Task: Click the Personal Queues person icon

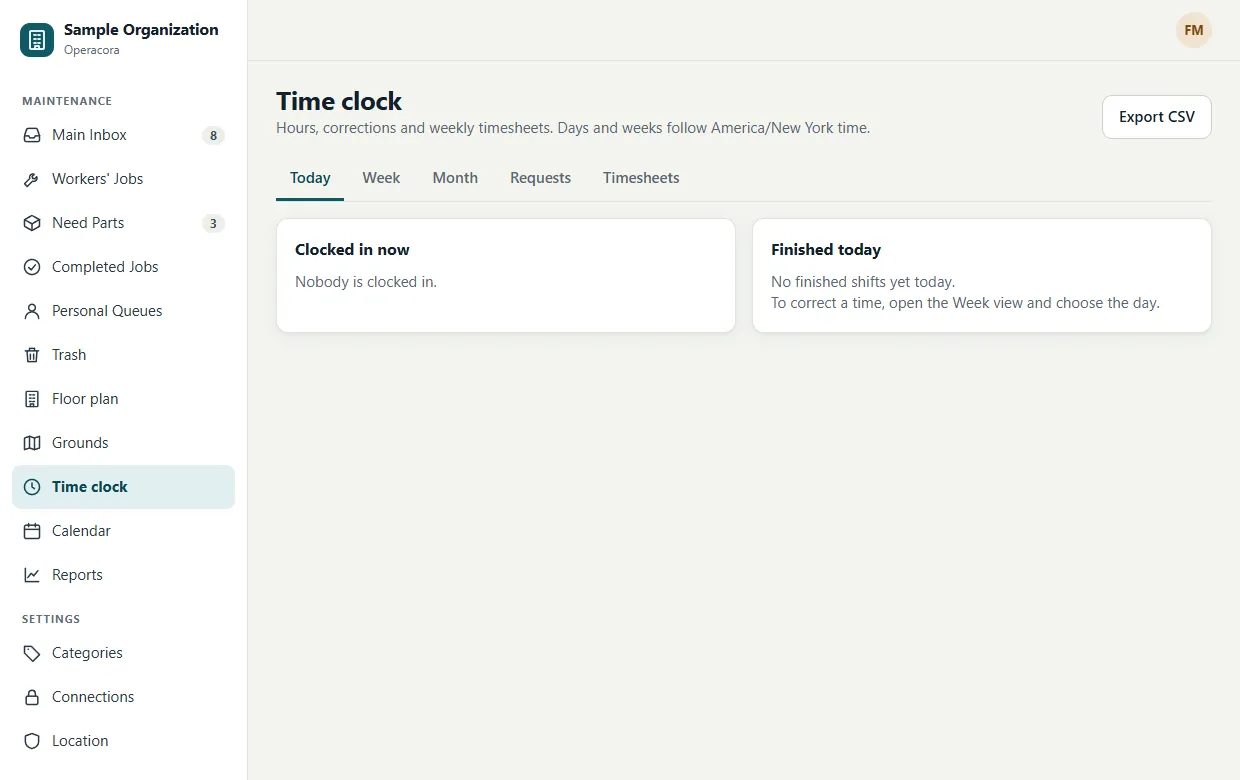Action: pyautogui.click(x=32, y=311)
